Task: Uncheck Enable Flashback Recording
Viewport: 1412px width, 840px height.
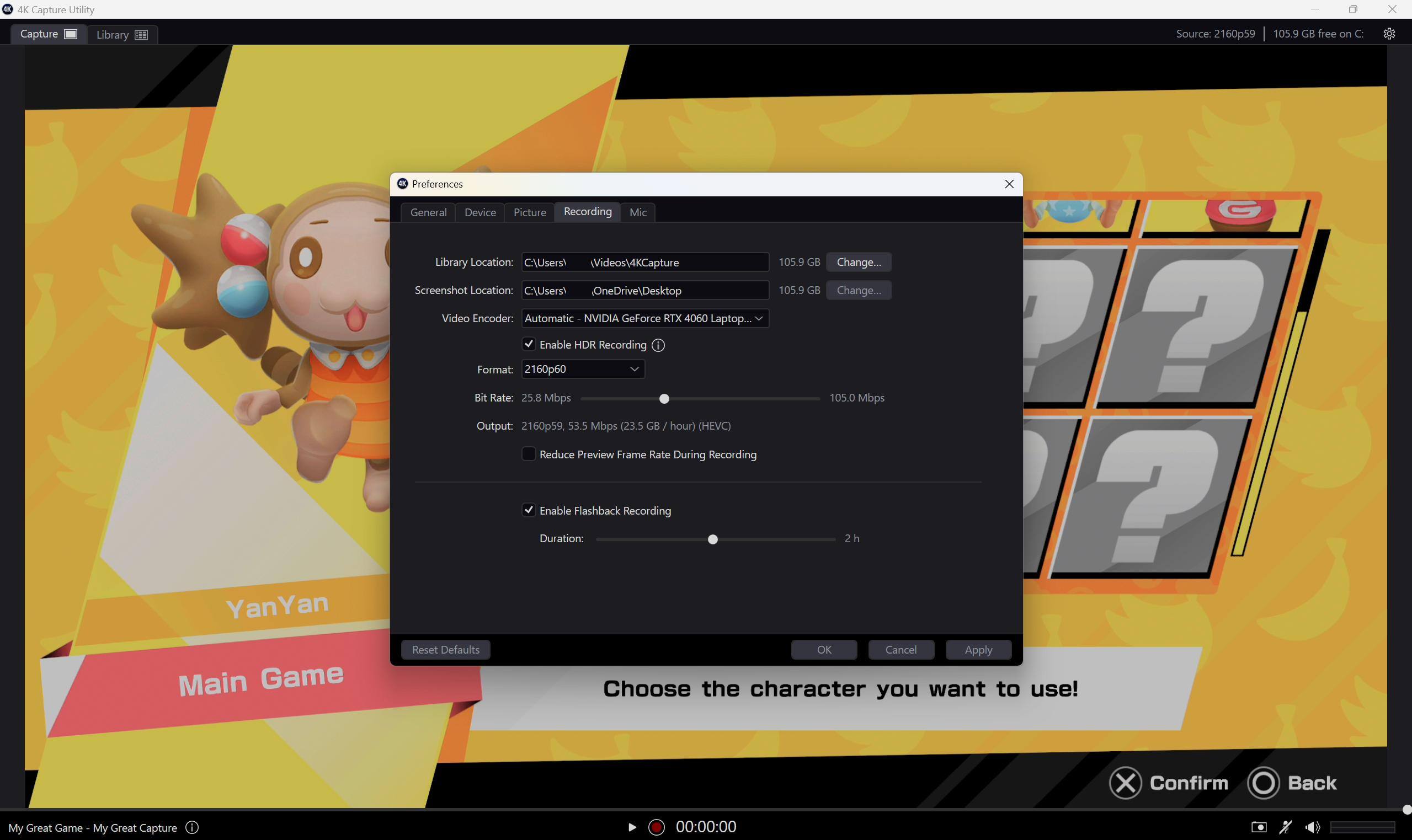Action: (x=529, y=510)
